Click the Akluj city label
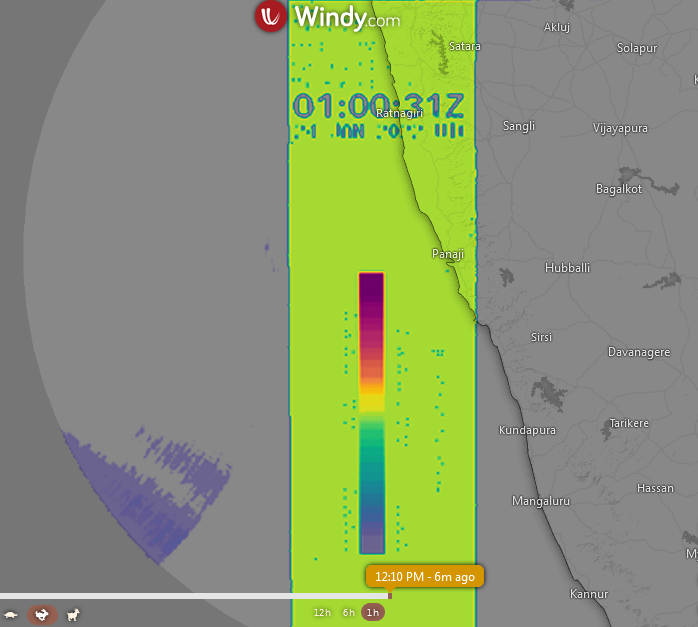The width and height of the screenshot is (698, 627). [x=557, y=27]
